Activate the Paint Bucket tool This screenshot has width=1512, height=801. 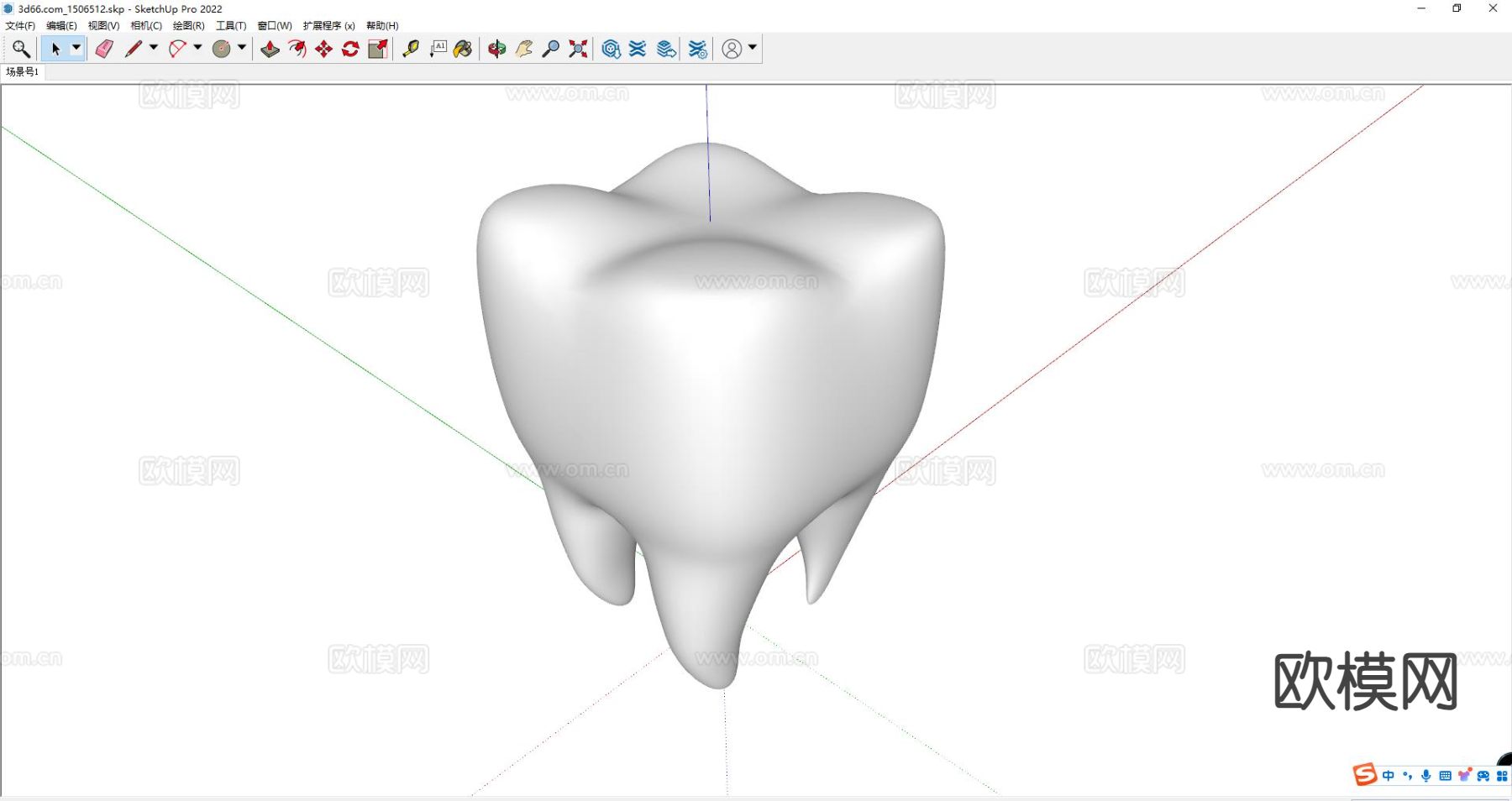click(463, 49)
